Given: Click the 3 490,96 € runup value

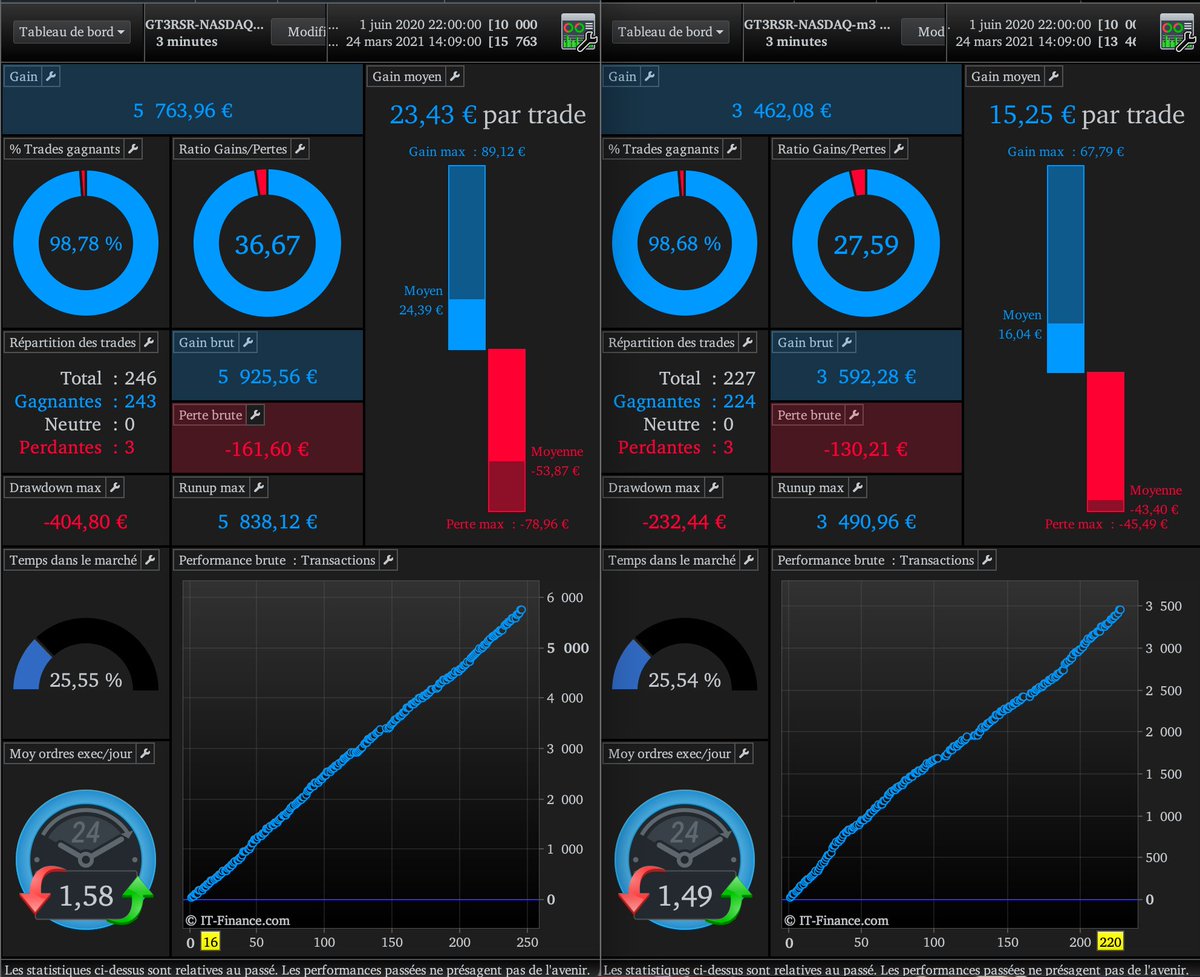Looking at the screenshot, I should pos(866,521).
